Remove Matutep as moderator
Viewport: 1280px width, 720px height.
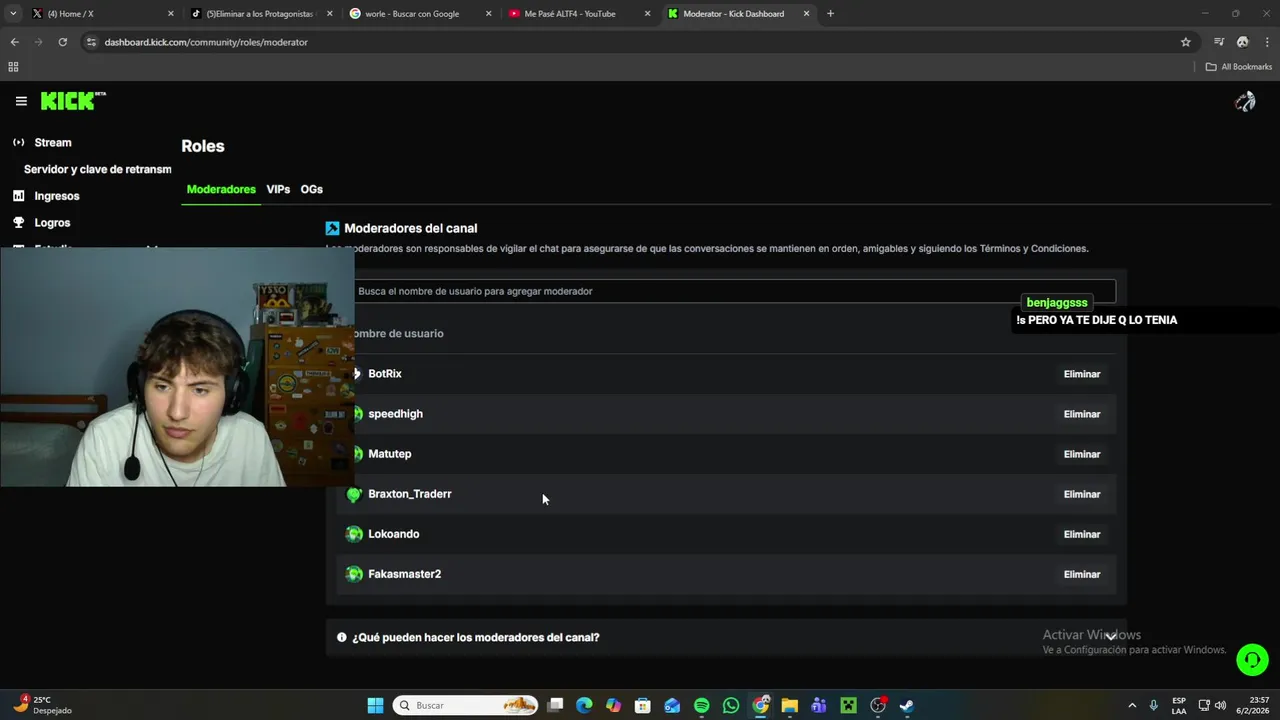[1082, 454]
